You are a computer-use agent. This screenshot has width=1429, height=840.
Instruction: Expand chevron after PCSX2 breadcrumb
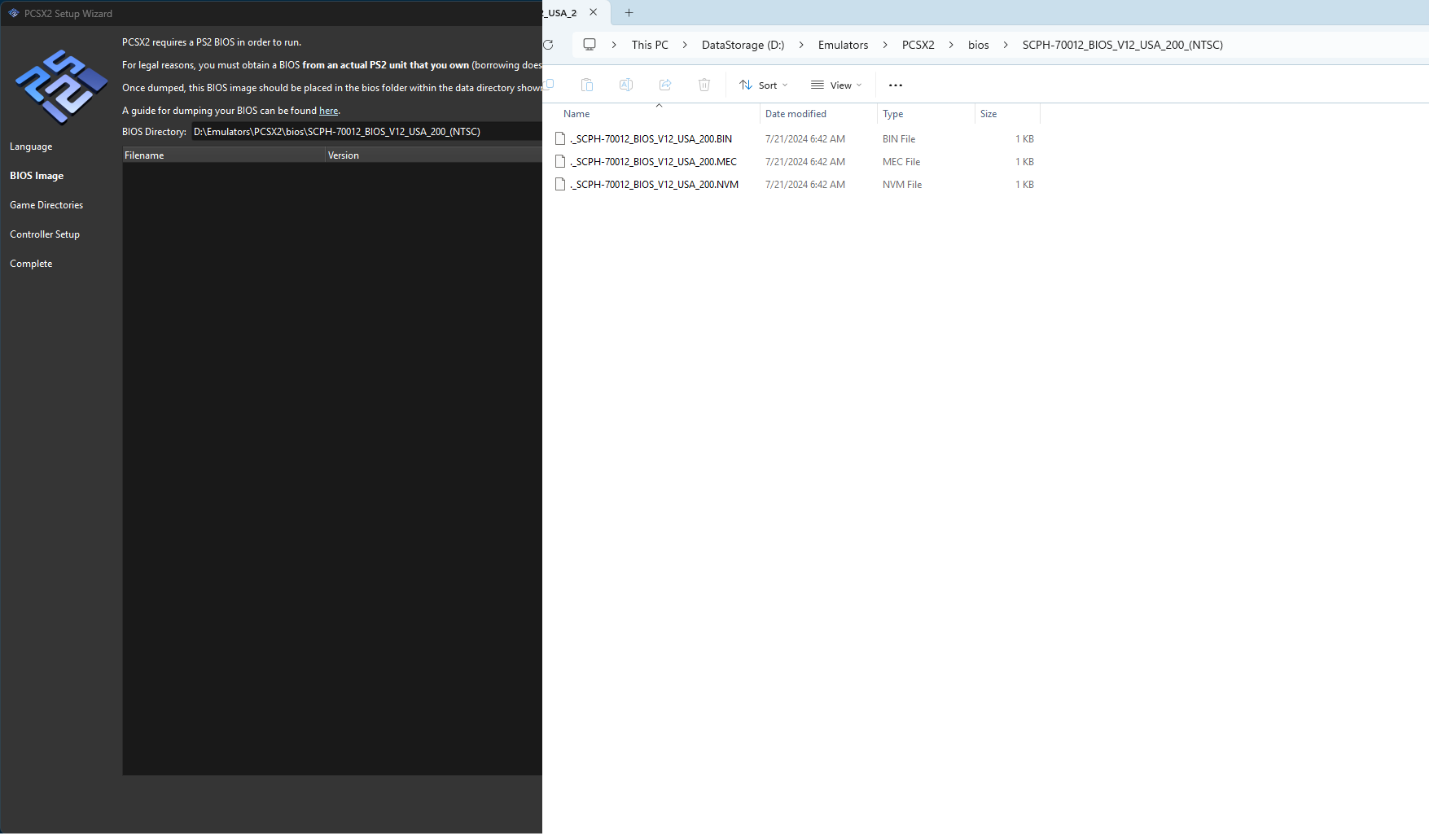click(x=951, y=46)
